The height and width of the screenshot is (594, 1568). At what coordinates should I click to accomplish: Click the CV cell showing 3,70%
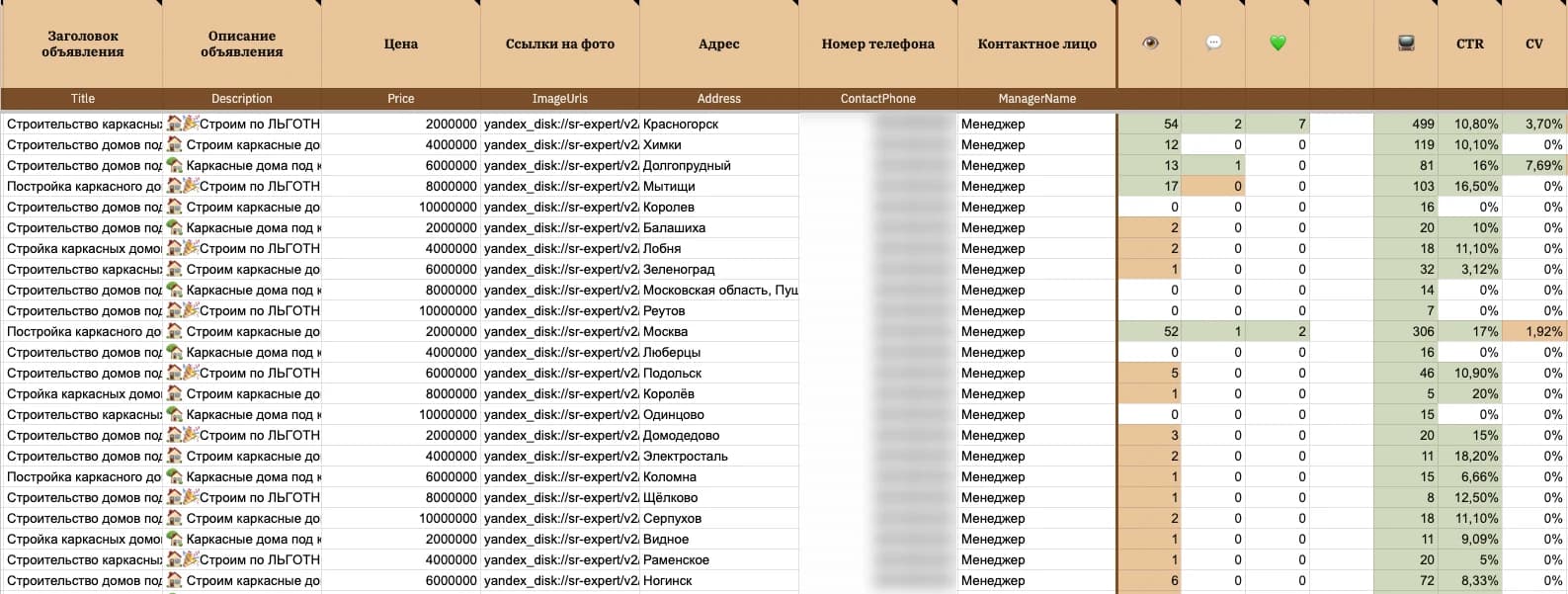click(x=1534, y=125)
